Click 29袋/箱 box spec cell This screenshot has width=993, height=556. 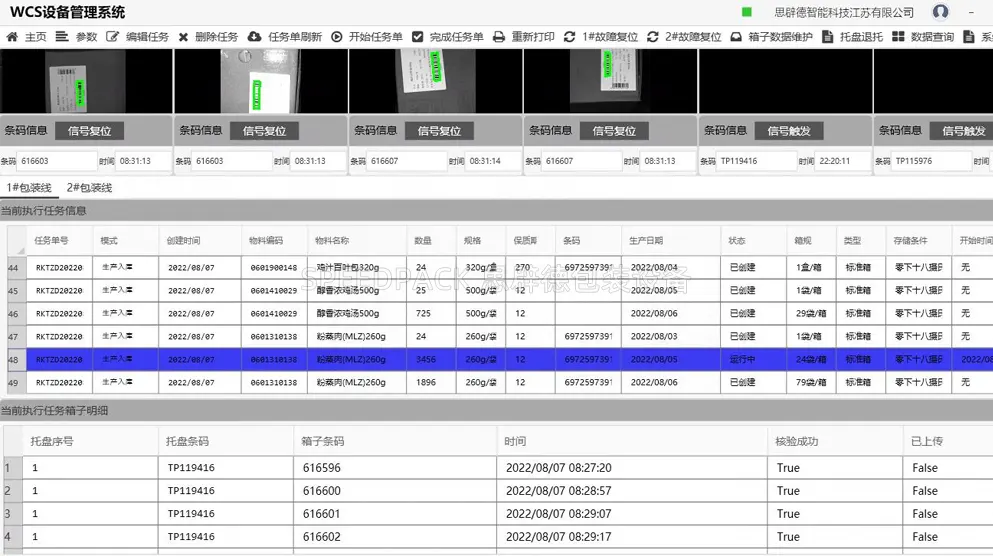(x=811, y=313)
